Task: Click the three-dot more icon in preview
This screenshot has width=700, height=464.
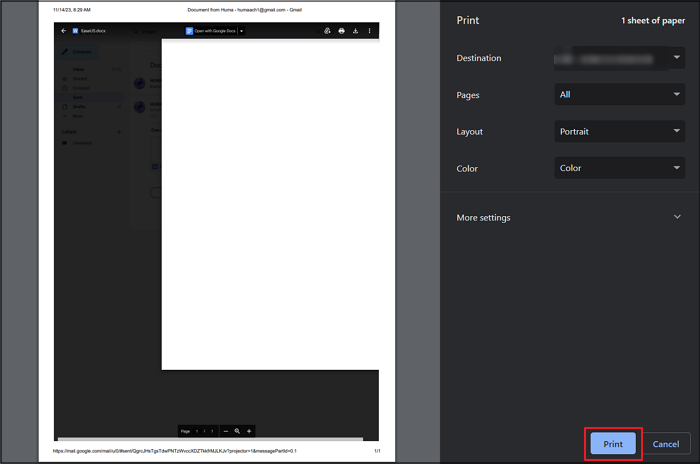Action: coord(369,31)
